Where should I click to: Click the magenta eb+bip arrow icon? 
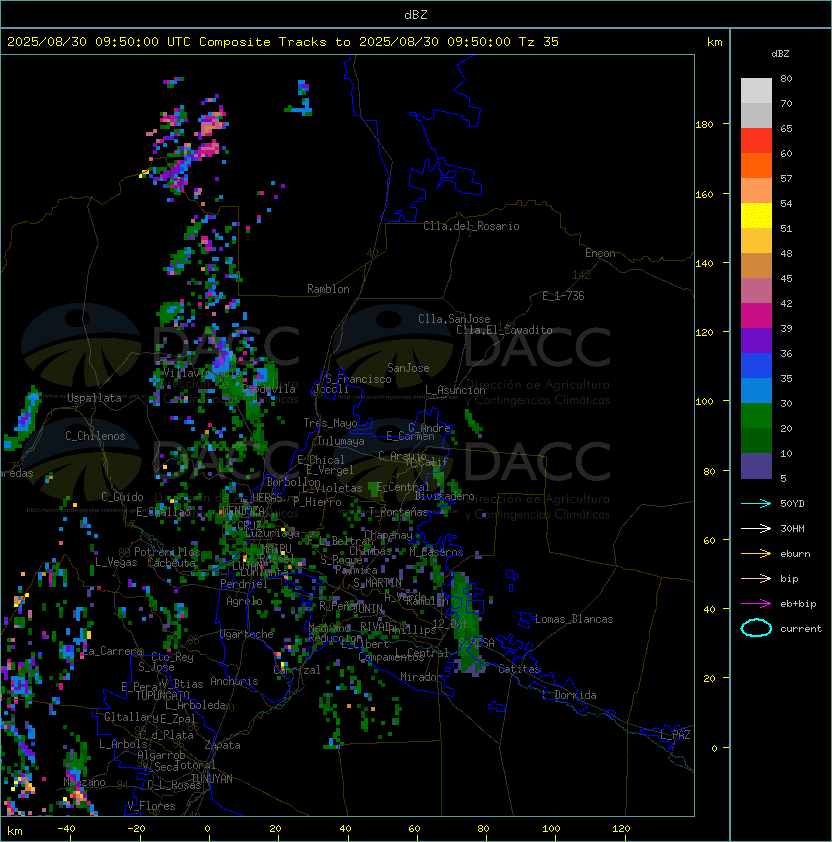[756, 604]
